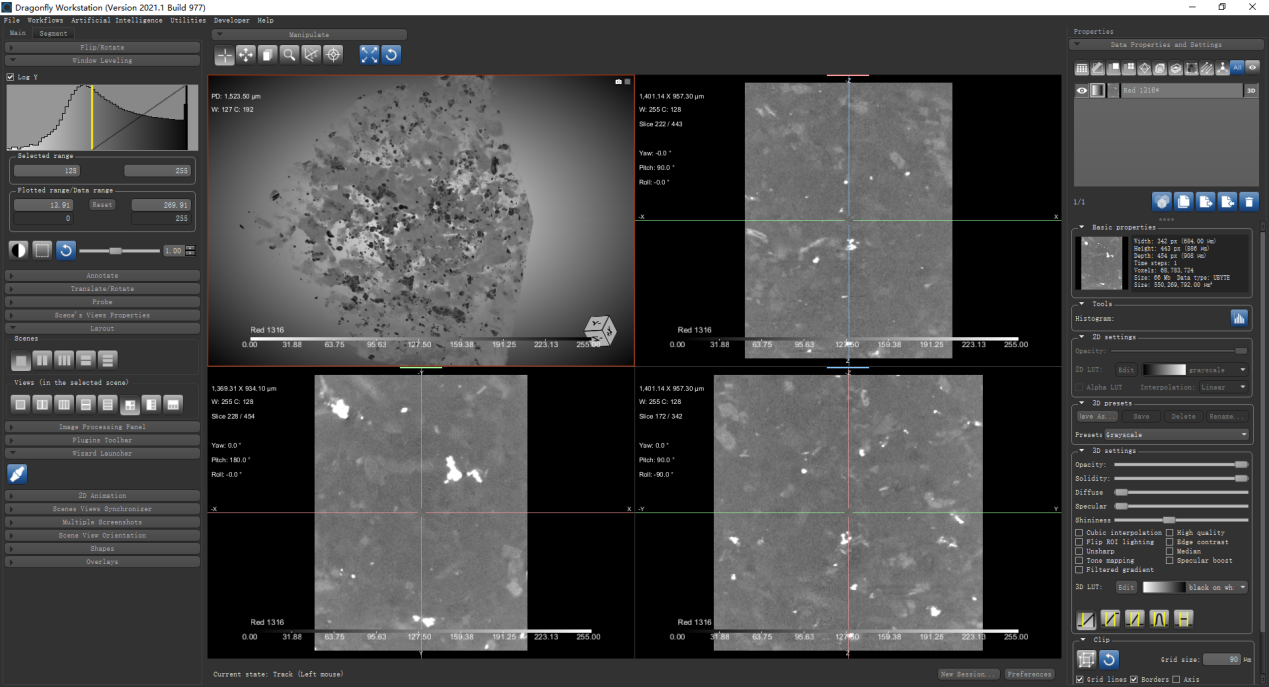Open Preferences button

click(x=1029, y=674)
